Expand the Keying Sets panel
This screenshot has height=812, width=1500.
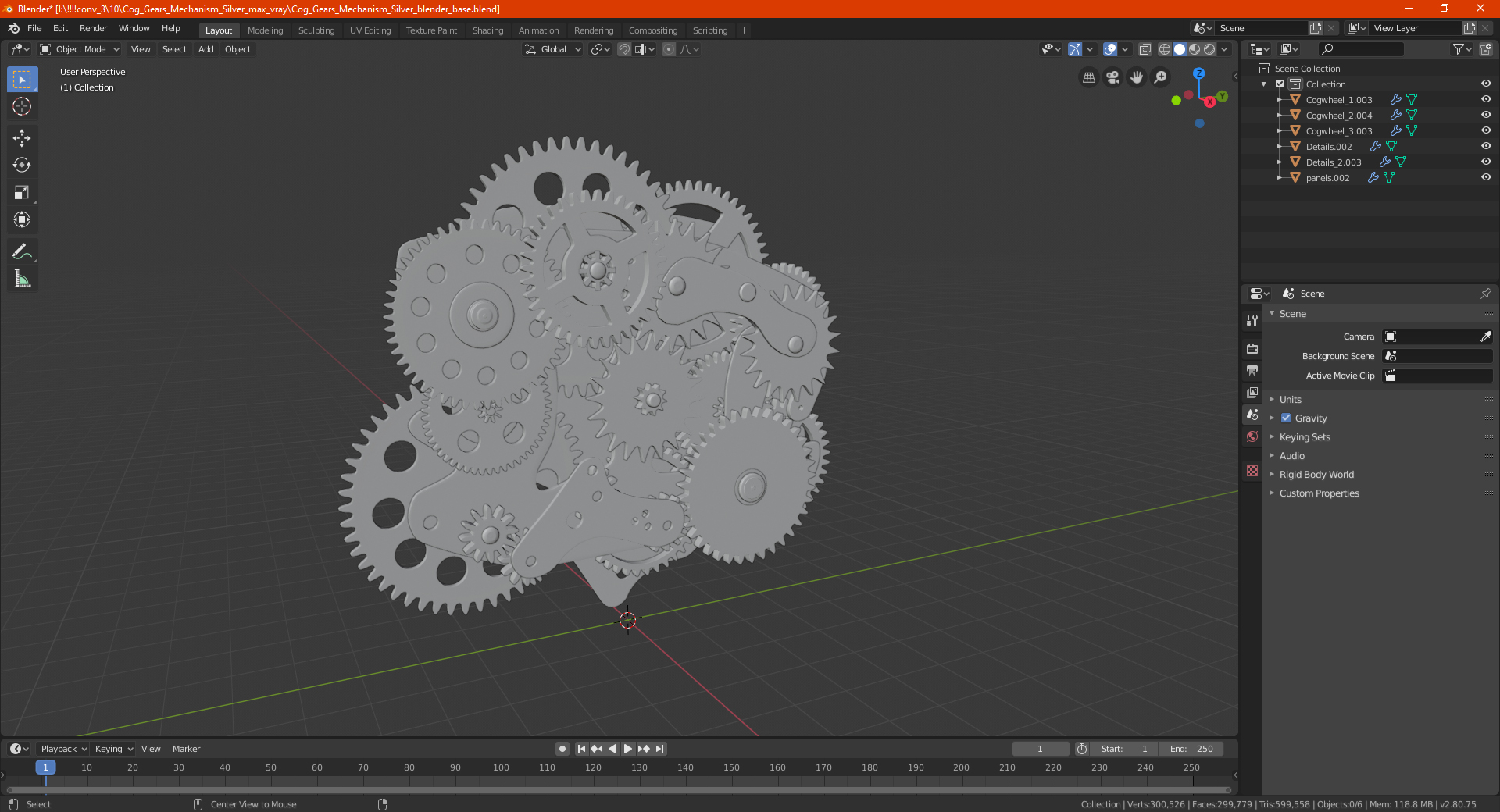(x=1305, y=436)
